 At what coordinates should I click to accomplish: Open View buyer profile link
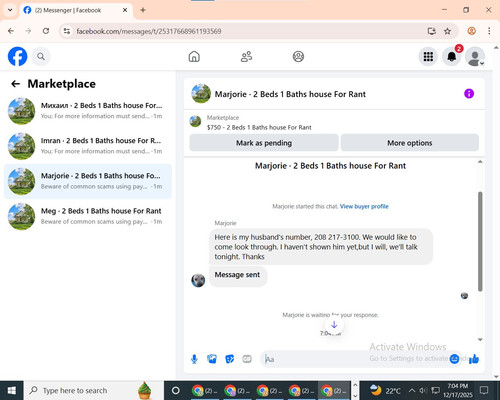364,206
